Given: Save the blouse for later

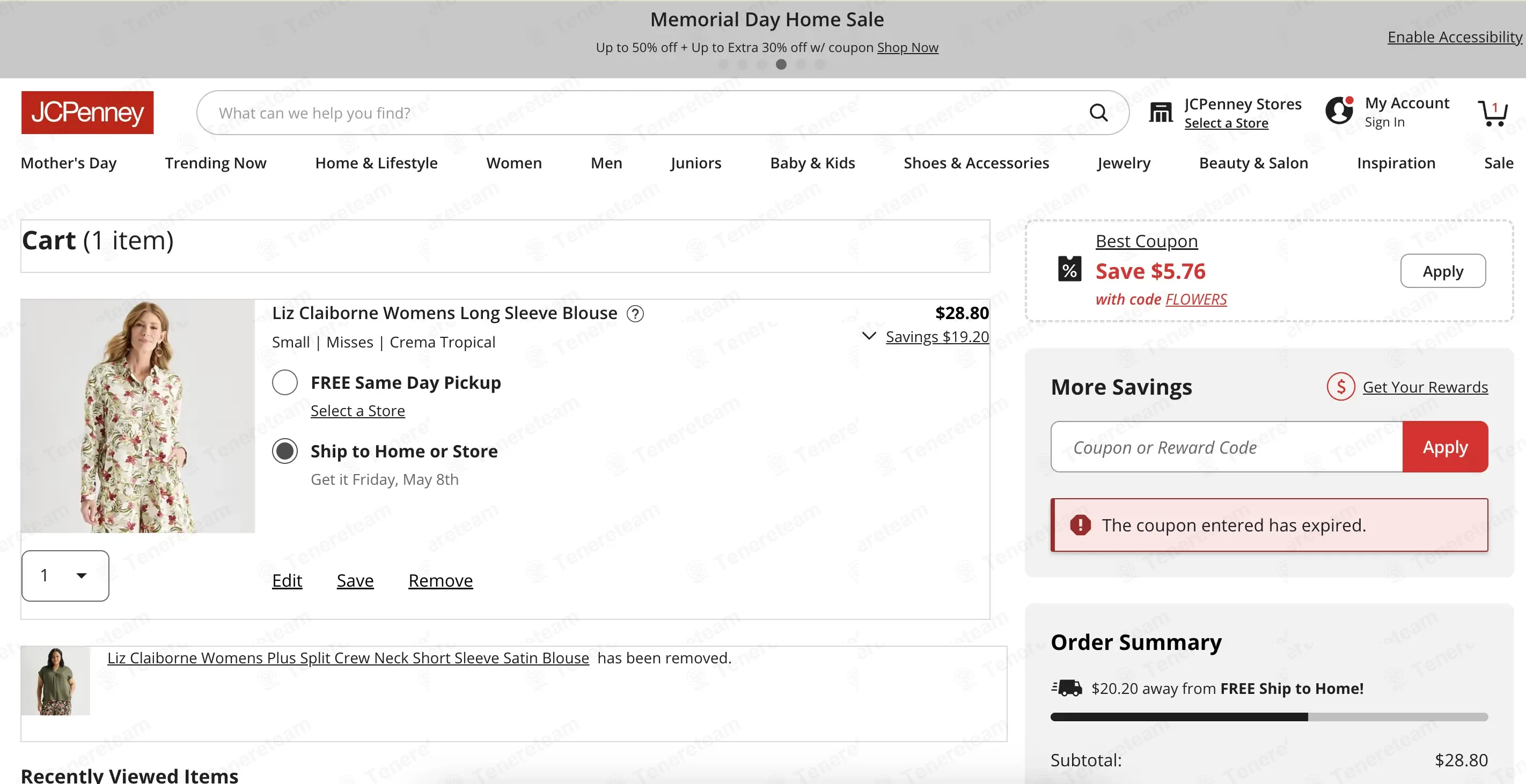Looking at the screenshot, I should (x=355, y=580).
